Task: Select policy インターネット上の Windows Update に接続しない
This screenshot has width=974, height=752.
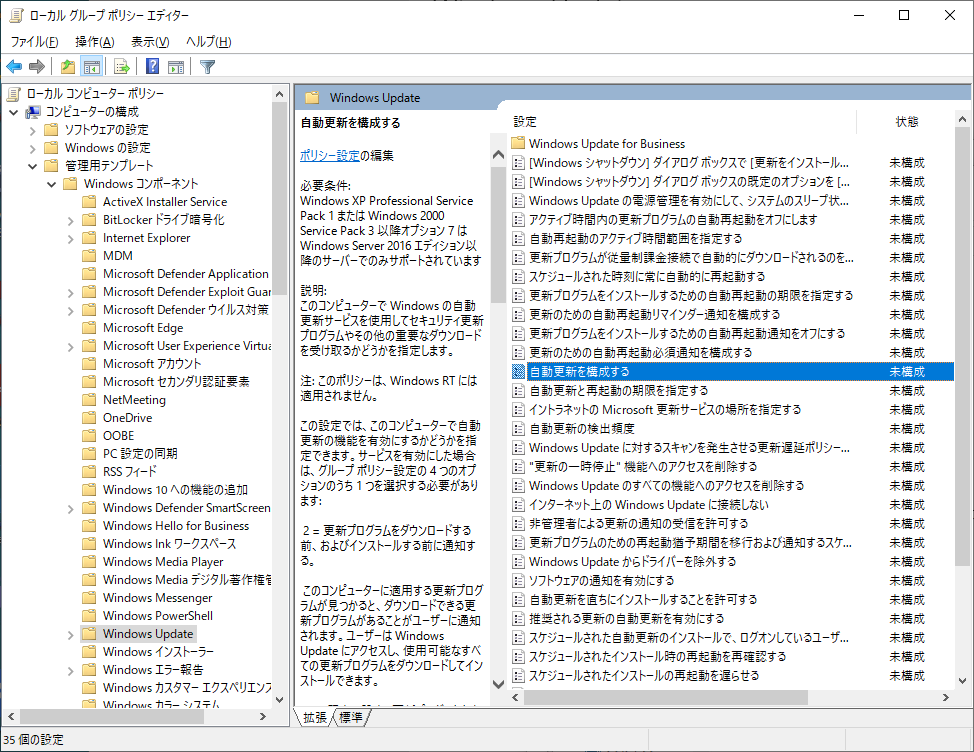Action: 649,505
